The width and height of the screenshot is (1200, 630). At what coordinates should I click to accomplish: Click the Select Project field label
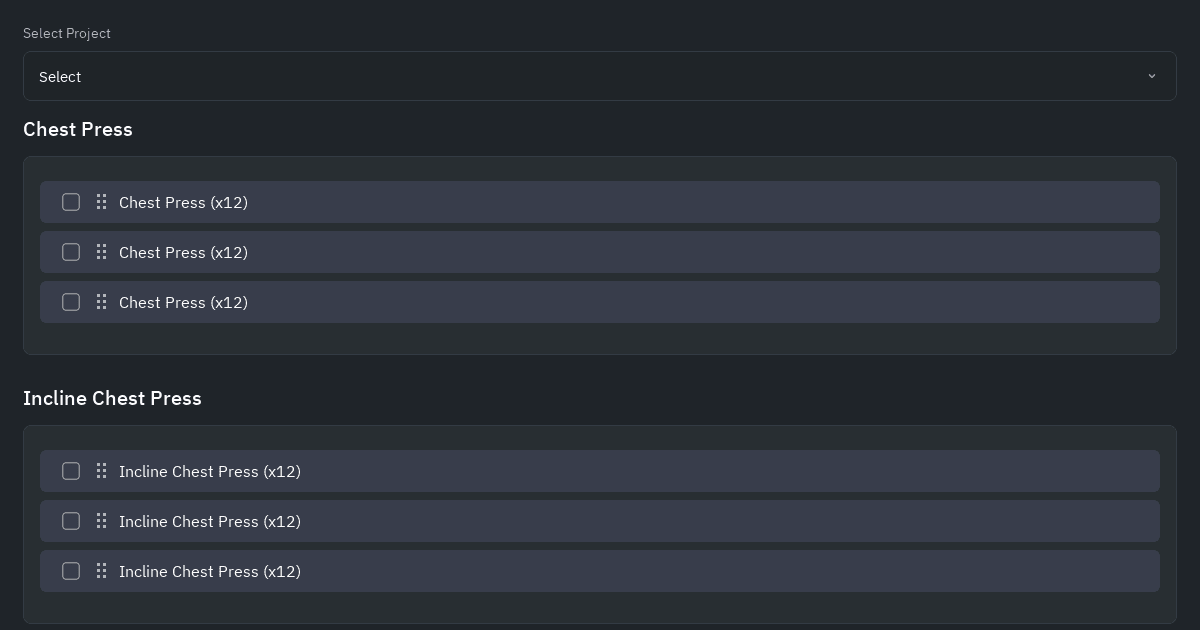tap(67, 33)
